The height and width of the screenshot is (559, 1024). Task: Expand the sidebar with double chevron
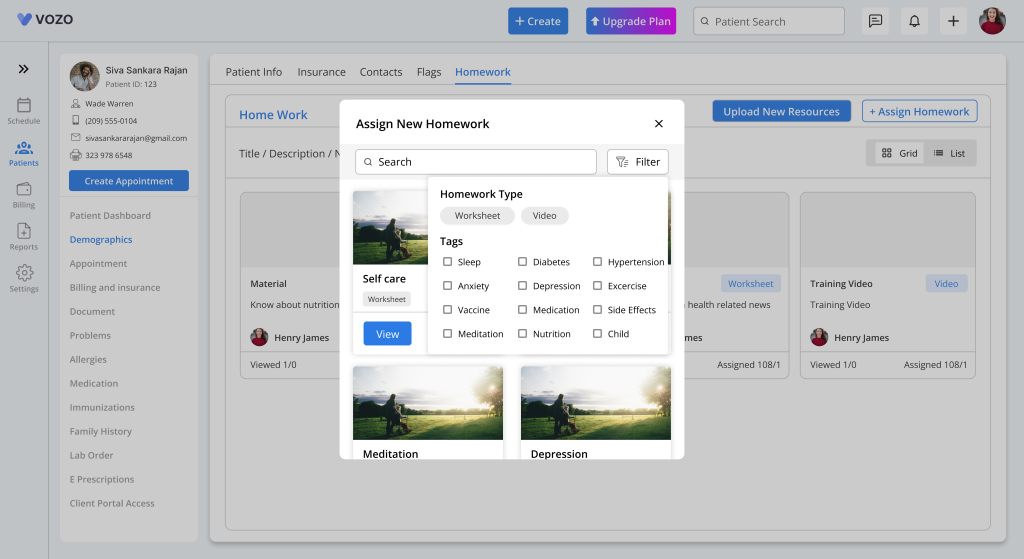[x=24, y=69]
